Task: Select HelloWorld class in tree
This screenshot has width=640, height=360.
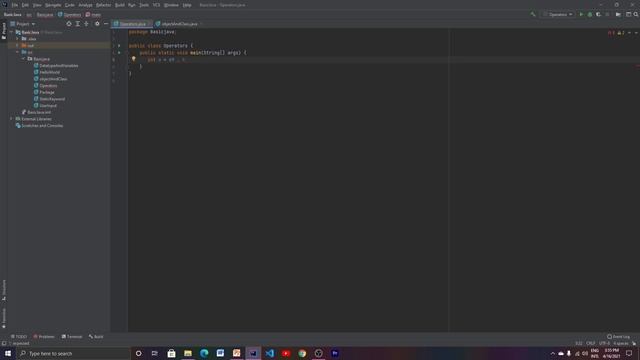Action: coord(46,72)
